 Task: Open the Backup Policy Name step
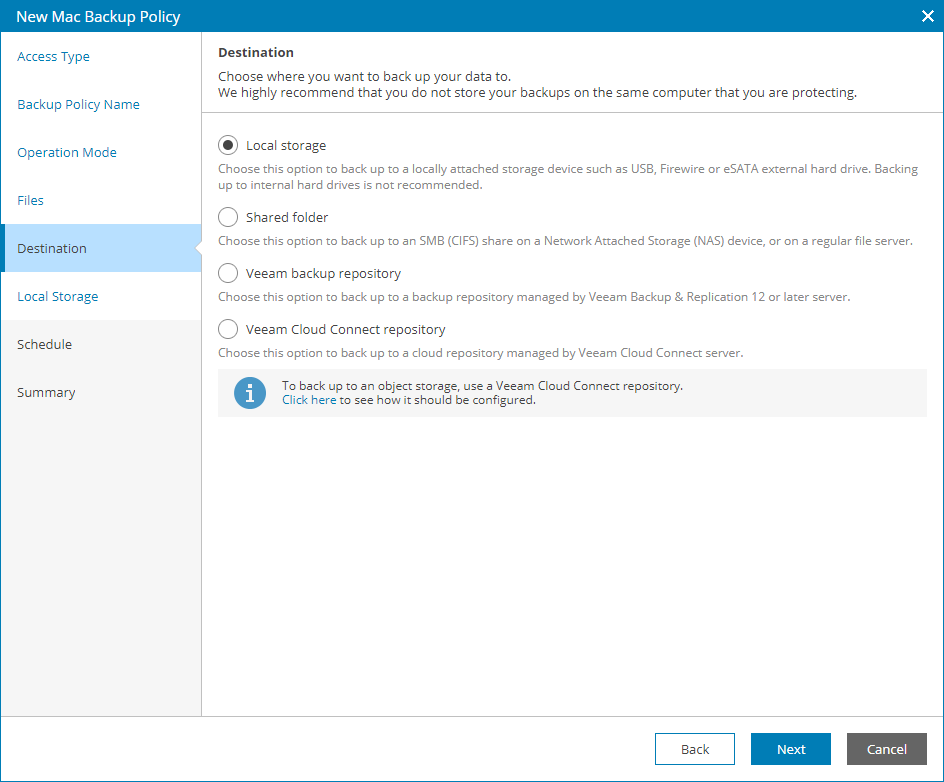(x=78, y=105)
